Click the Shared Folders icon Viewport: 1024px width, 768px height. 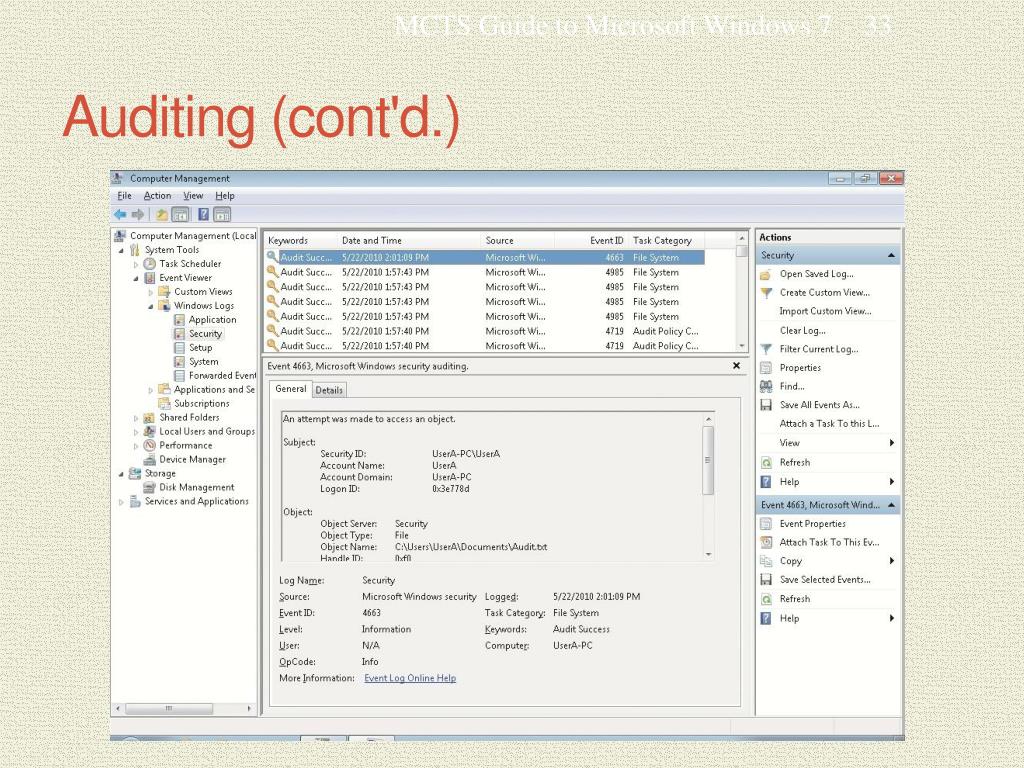click(x=150, y=417)
